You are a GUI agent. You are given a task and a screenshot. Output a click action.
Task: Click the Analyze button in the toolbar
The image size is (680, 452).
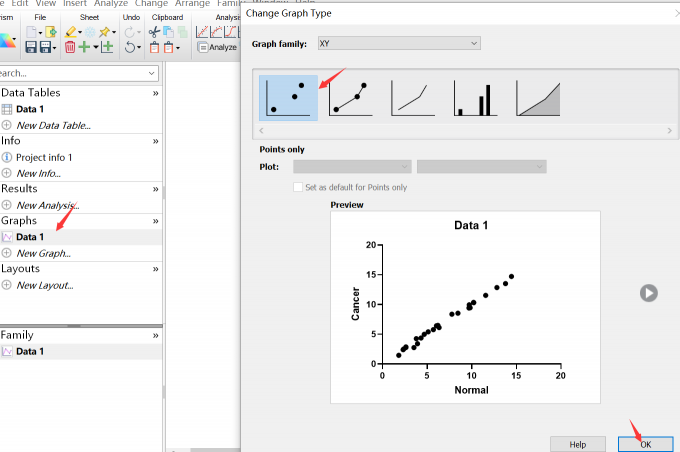(217, 47)
